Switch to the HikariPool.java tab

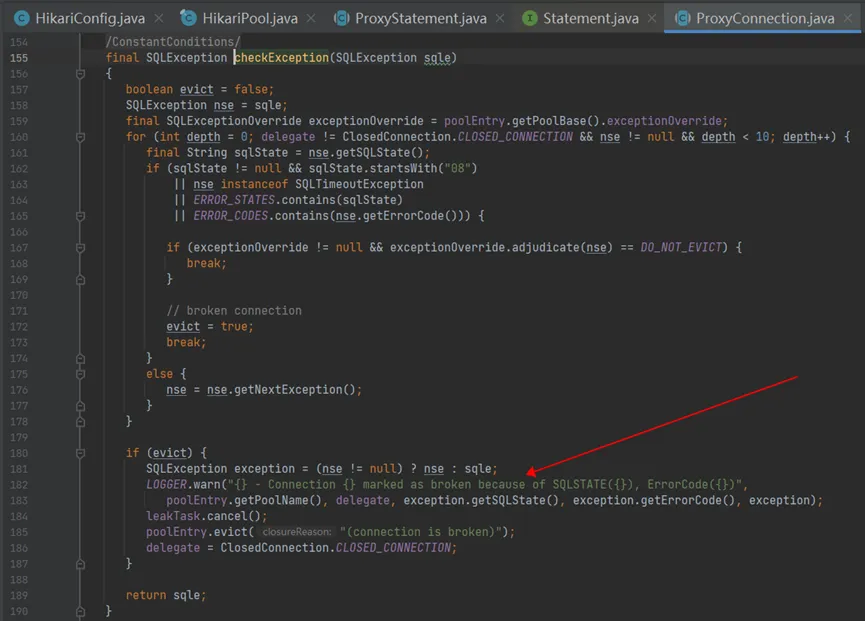coord(250,19)
